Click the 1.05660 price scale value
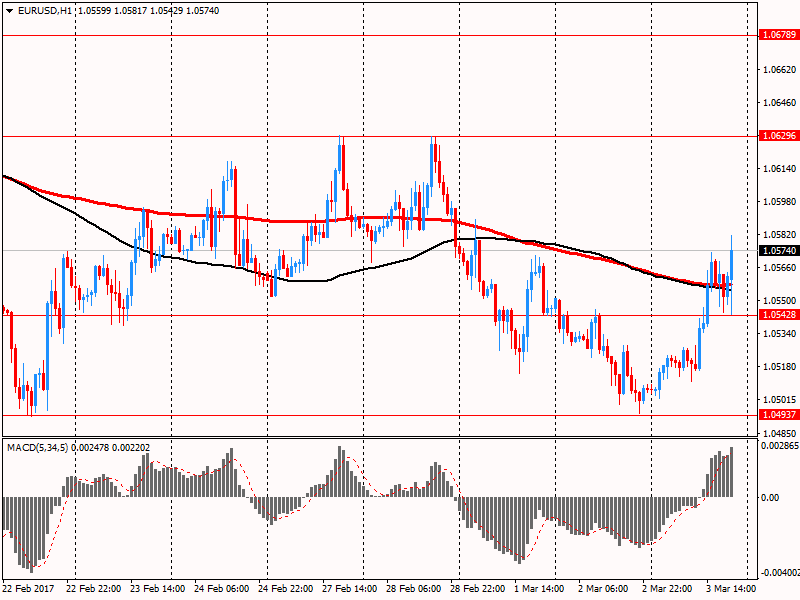800x600 pixels. pyautogui.click(x=780, y=268)
